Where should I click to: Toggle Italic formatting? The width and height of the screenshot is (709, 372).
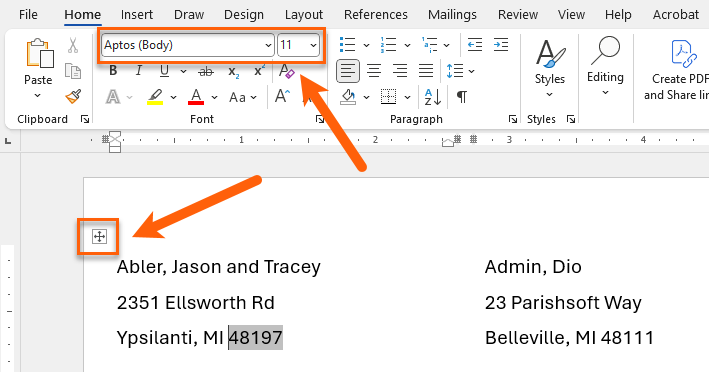(x=139, y=71)
